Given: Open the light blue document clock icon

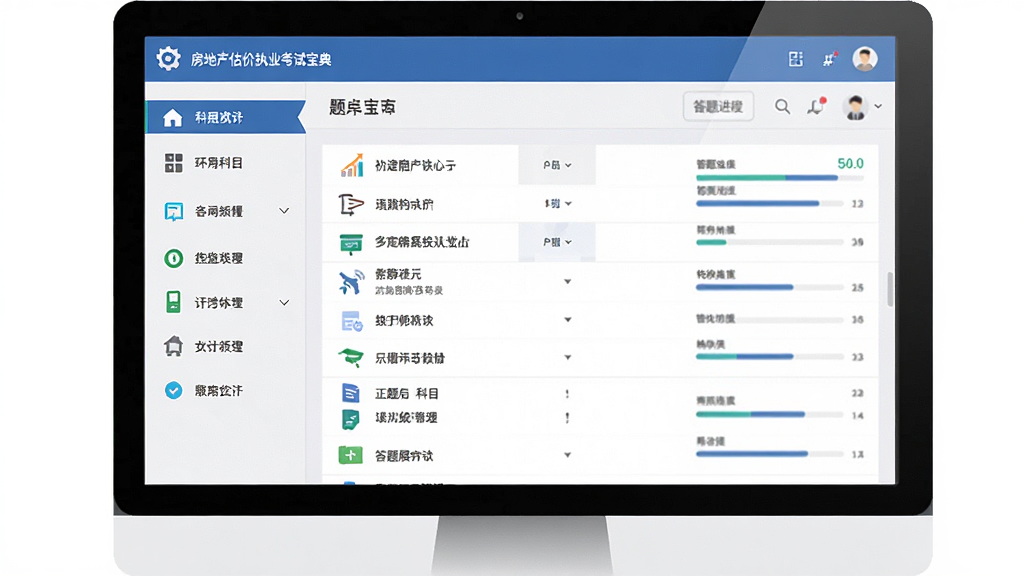Looking at the screenshot, I should (x=351, y=321).
